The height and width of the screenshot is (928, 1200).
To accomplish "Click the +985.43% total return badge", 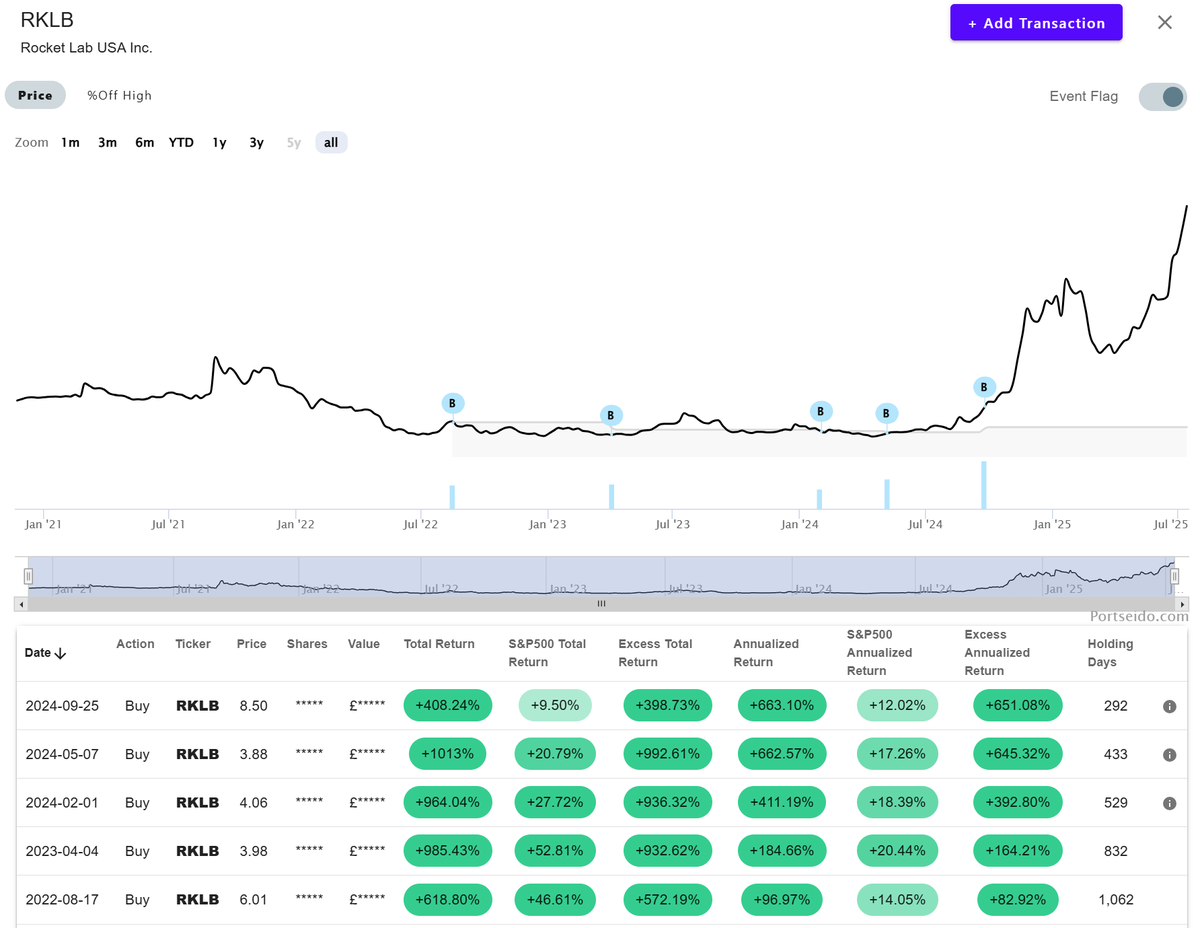I will point(449,851).
